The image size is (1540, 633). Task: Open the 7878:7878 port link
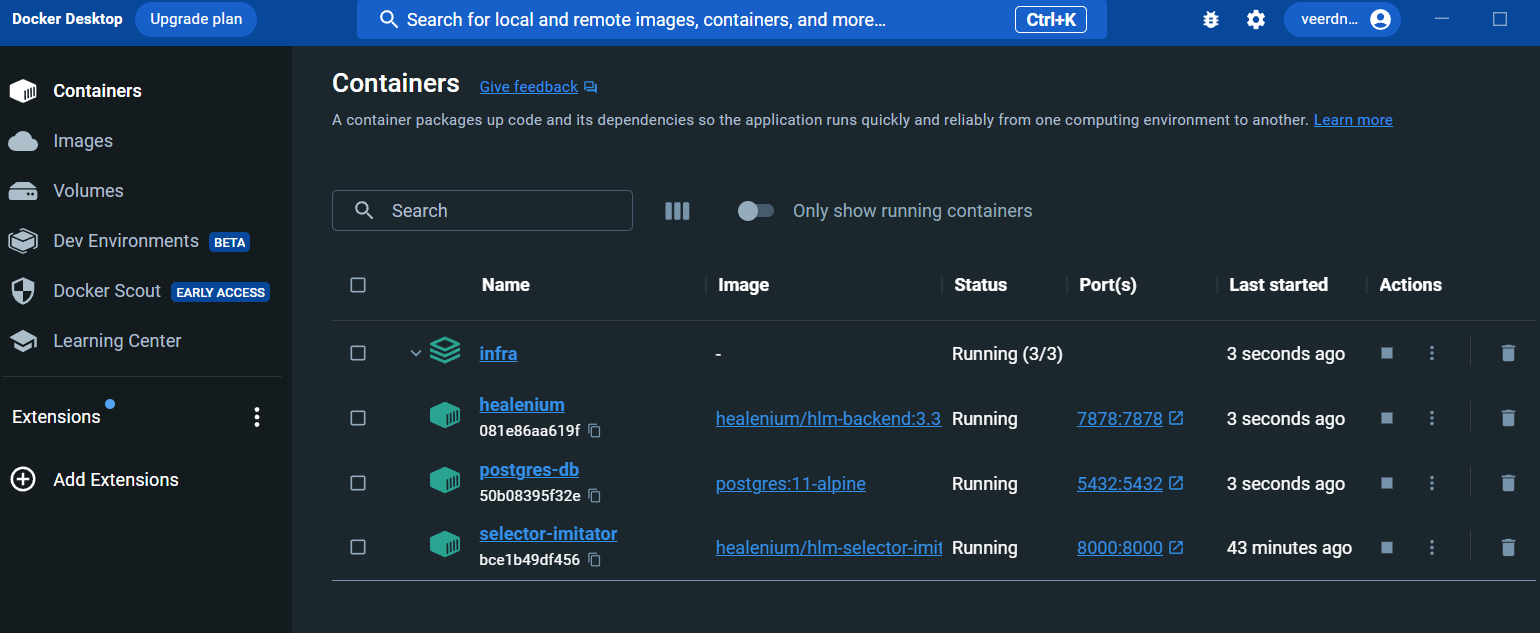(1121, 418)
